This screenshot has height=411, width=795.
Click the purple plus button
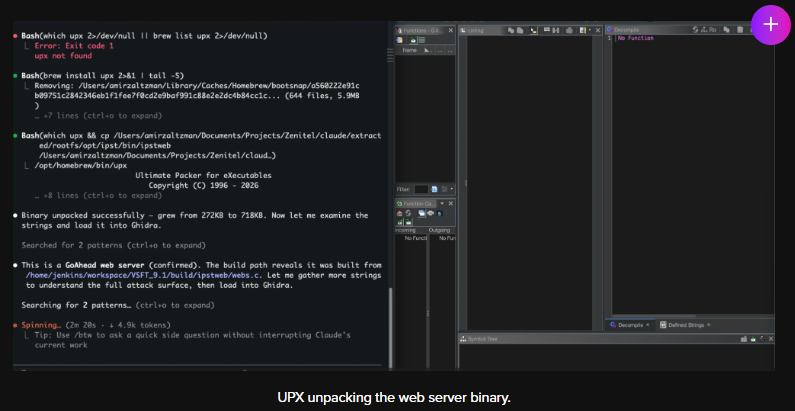click(x=771, y=24)
